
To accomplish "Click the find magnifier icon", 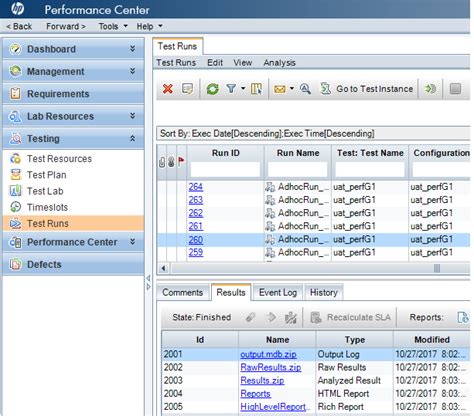I will click(x=305, y=89).
